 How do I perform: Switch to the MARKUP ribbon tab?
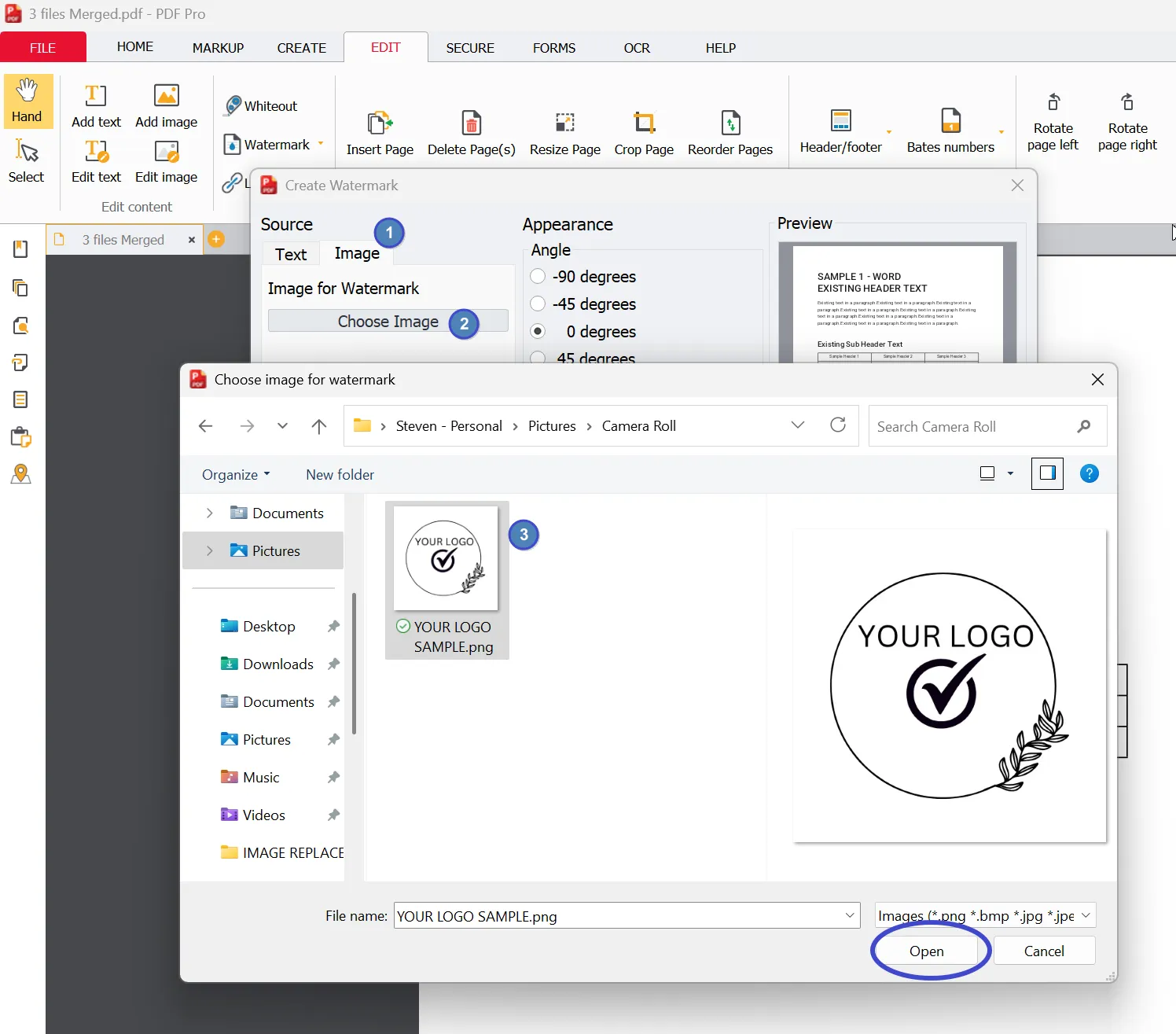(x=218, y=48)
